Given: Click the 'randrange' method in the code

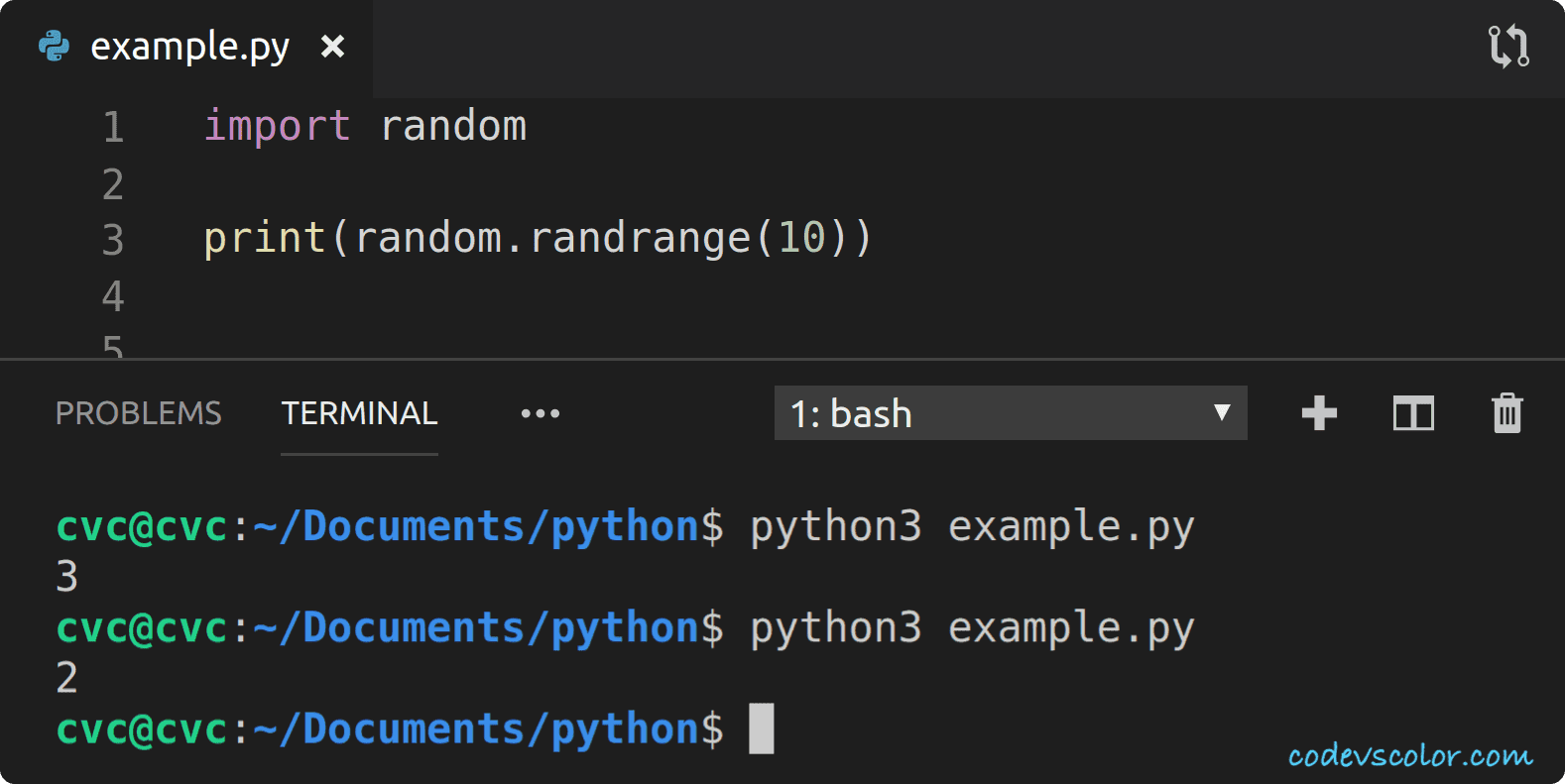Looking at the screenshot, I should 640,238.
